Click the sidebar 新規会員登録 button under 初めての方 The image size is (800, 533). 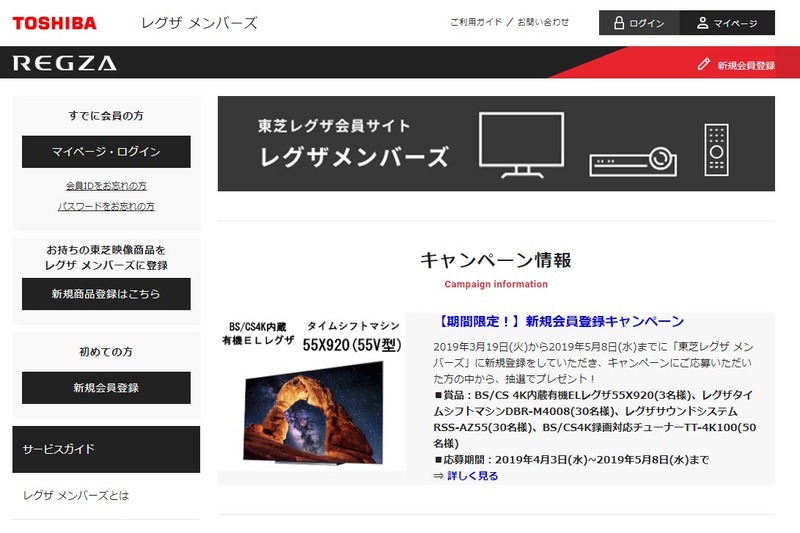pos(106,388)
